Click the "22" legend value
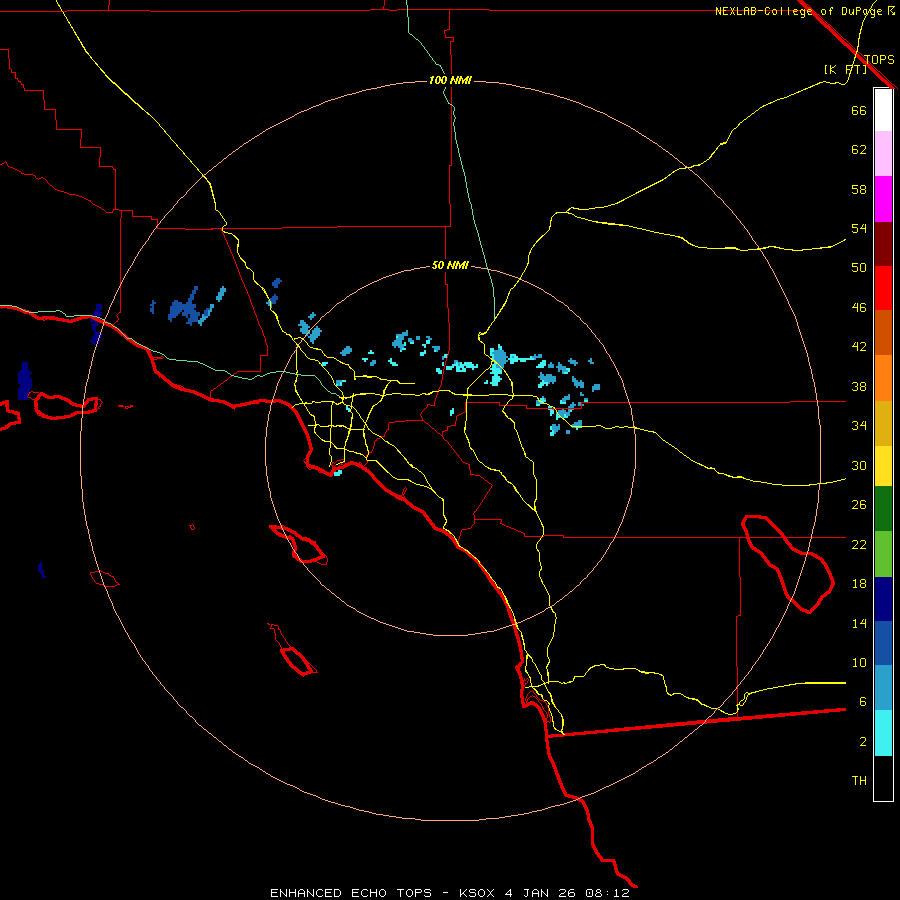 859,544
